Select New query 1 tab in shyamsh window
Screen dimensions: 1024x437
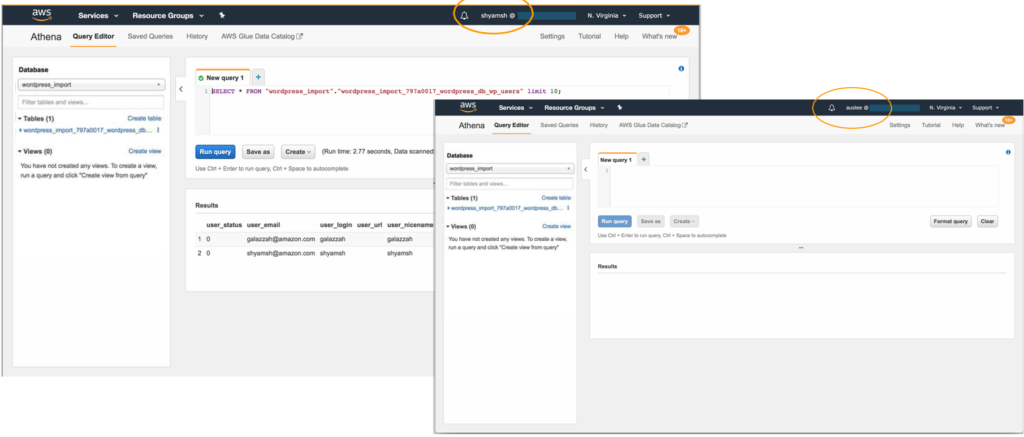pos(222,77)
